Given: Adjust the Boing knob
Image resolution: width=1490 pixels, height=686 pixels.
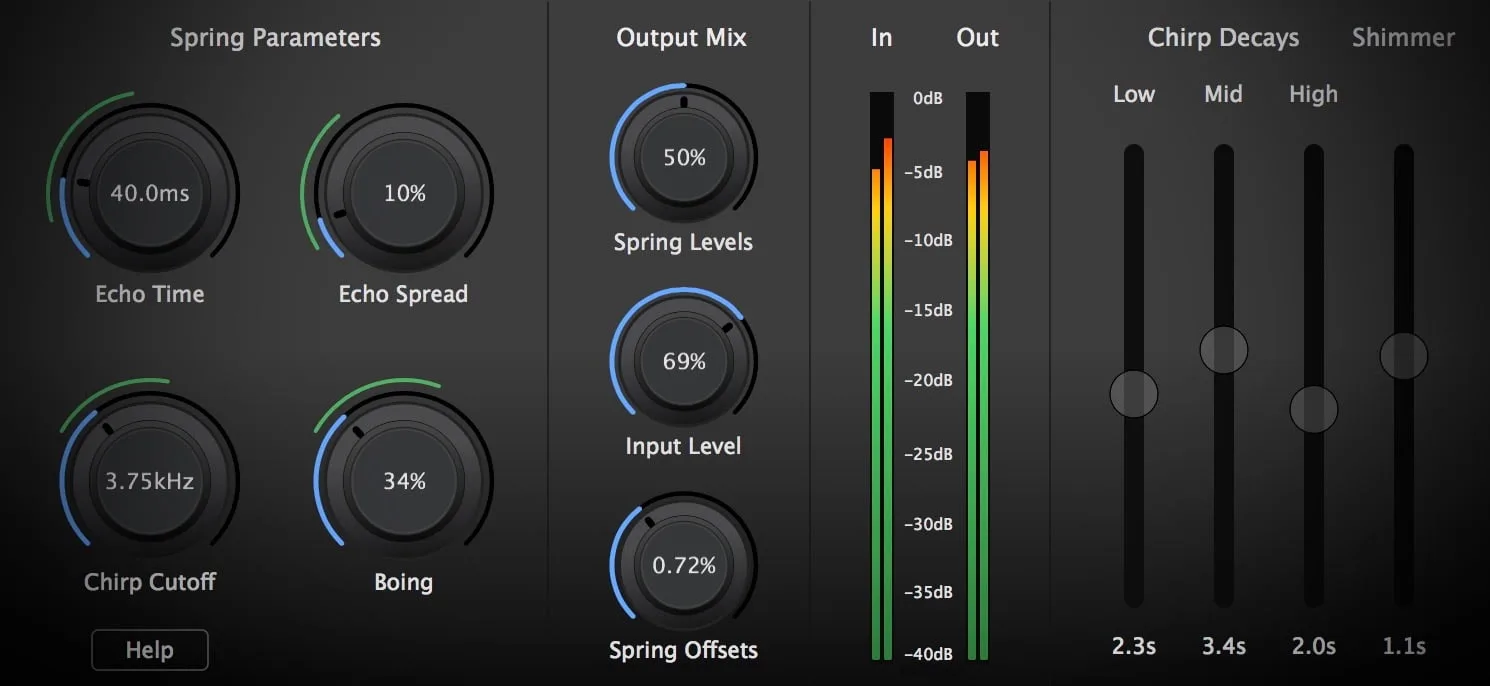Looking at the screenshot, I should pyautogui.click(x=403, y=480).
